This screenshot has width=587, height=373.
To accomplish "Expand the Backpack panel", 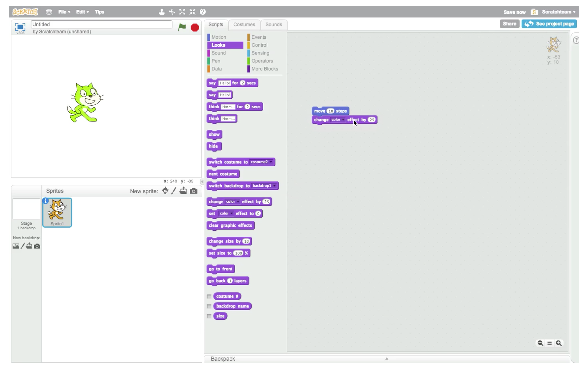I will (x=387, y=359).
